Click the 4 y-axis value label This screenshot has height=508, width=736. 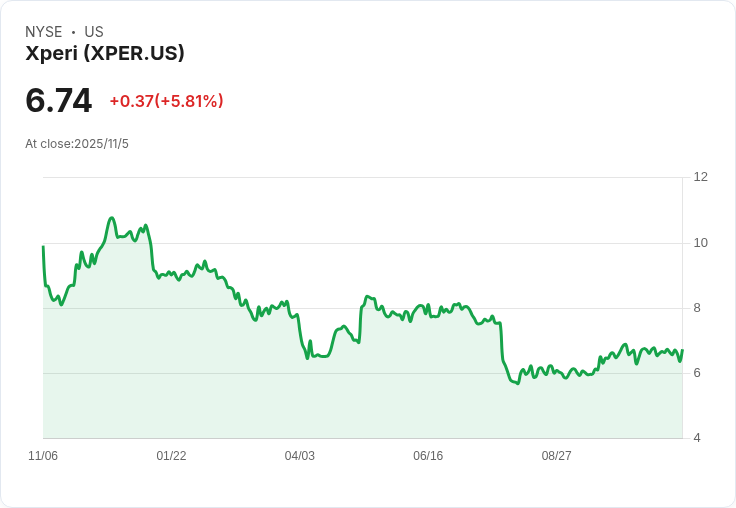[697, 438]
